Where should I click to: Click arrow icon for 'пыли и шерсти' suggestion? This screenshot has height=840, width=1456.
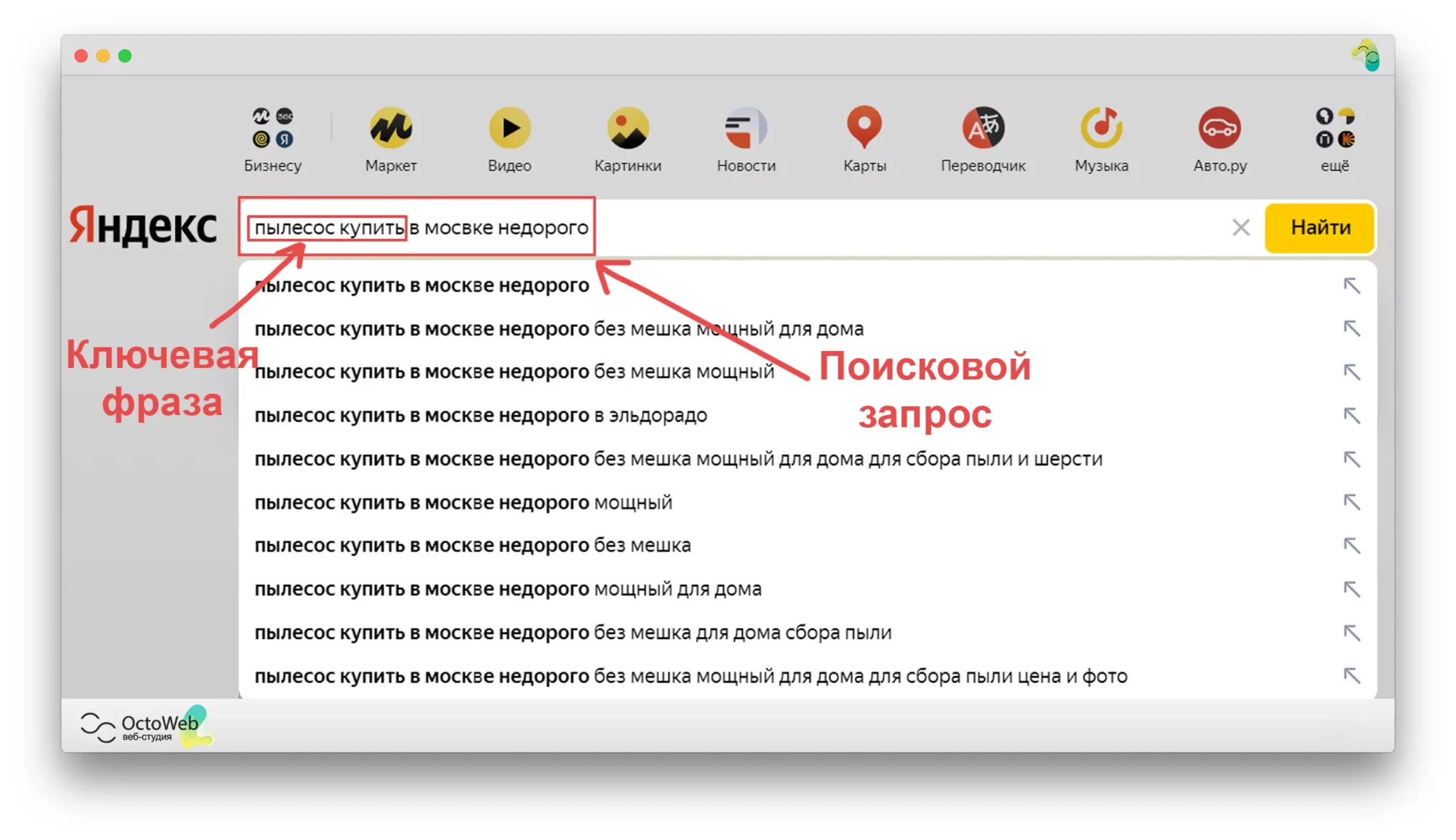tap(1351, 459)
